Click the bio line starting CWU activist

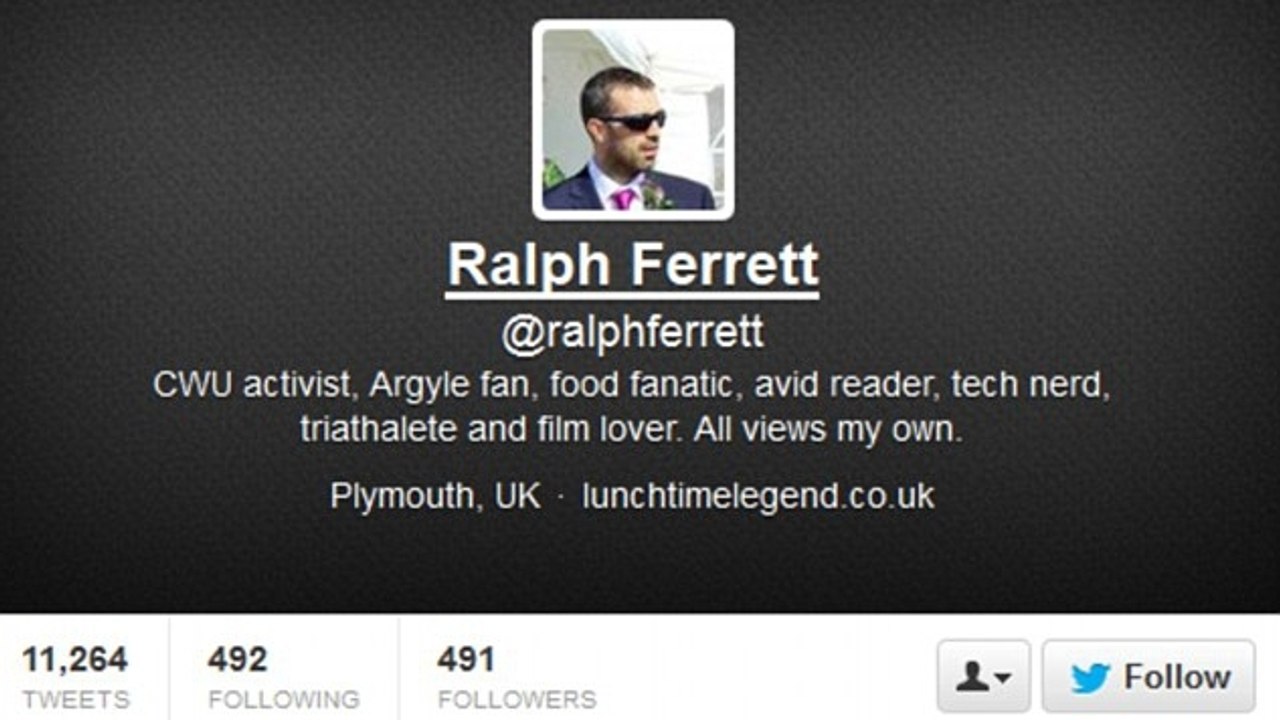click(632, 385)
